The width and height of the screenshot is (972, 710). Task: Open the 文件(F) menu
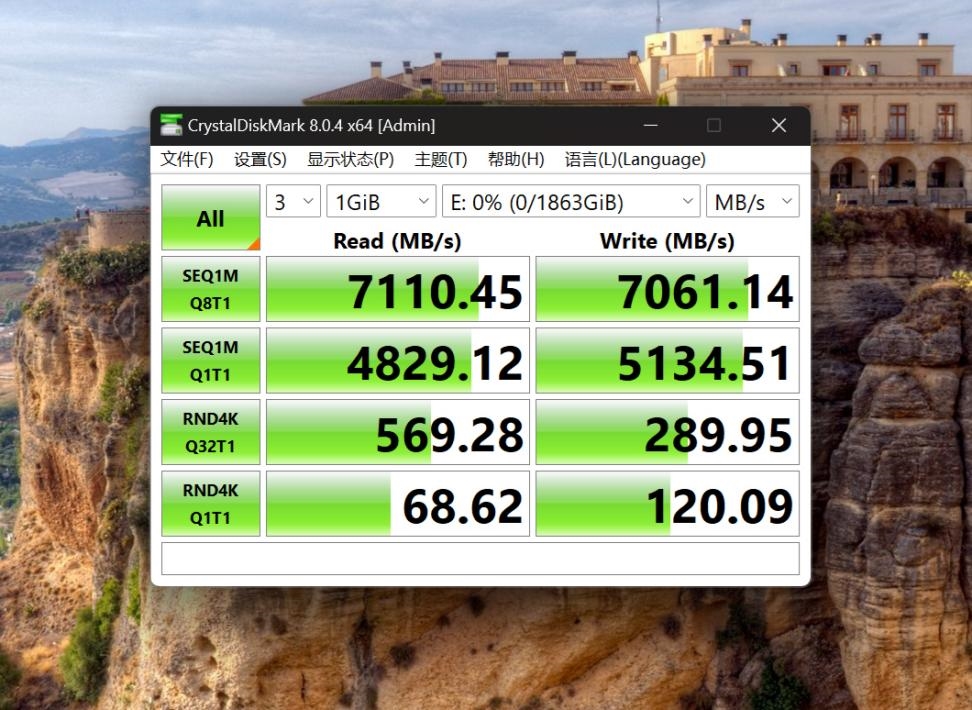187,159
